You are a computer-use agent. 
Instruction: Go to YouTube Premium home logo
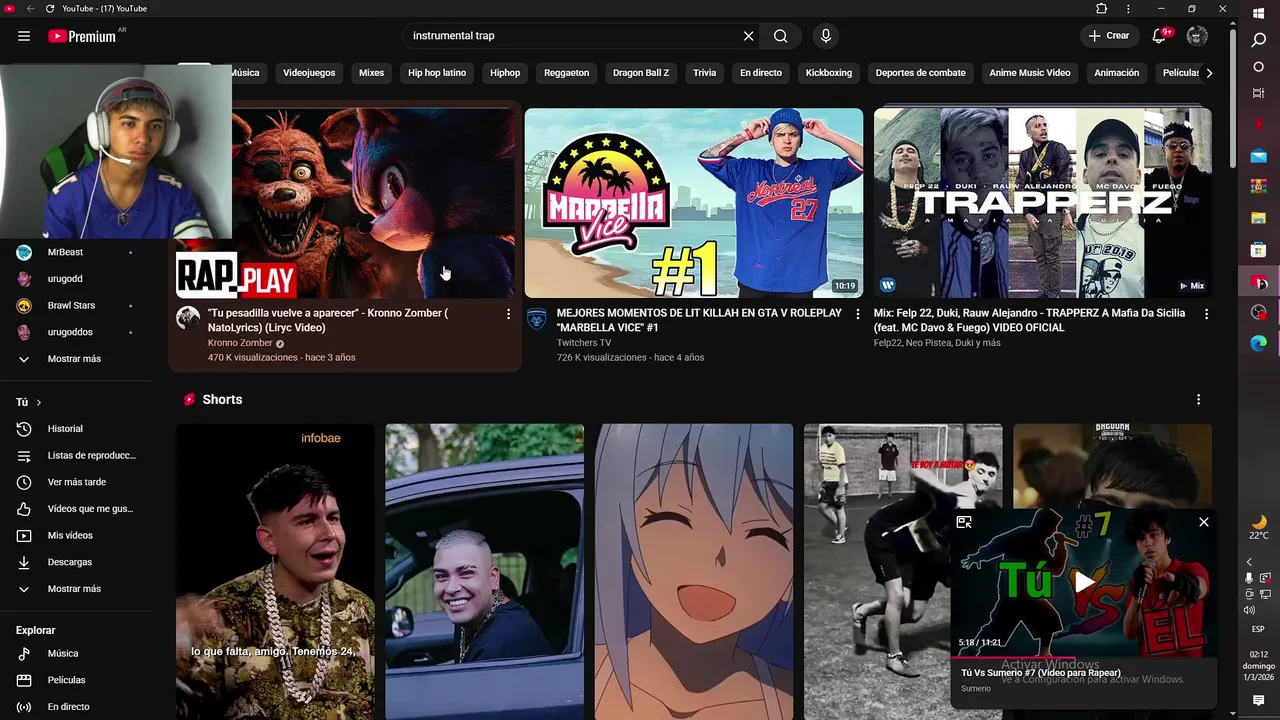coord(82,36)
